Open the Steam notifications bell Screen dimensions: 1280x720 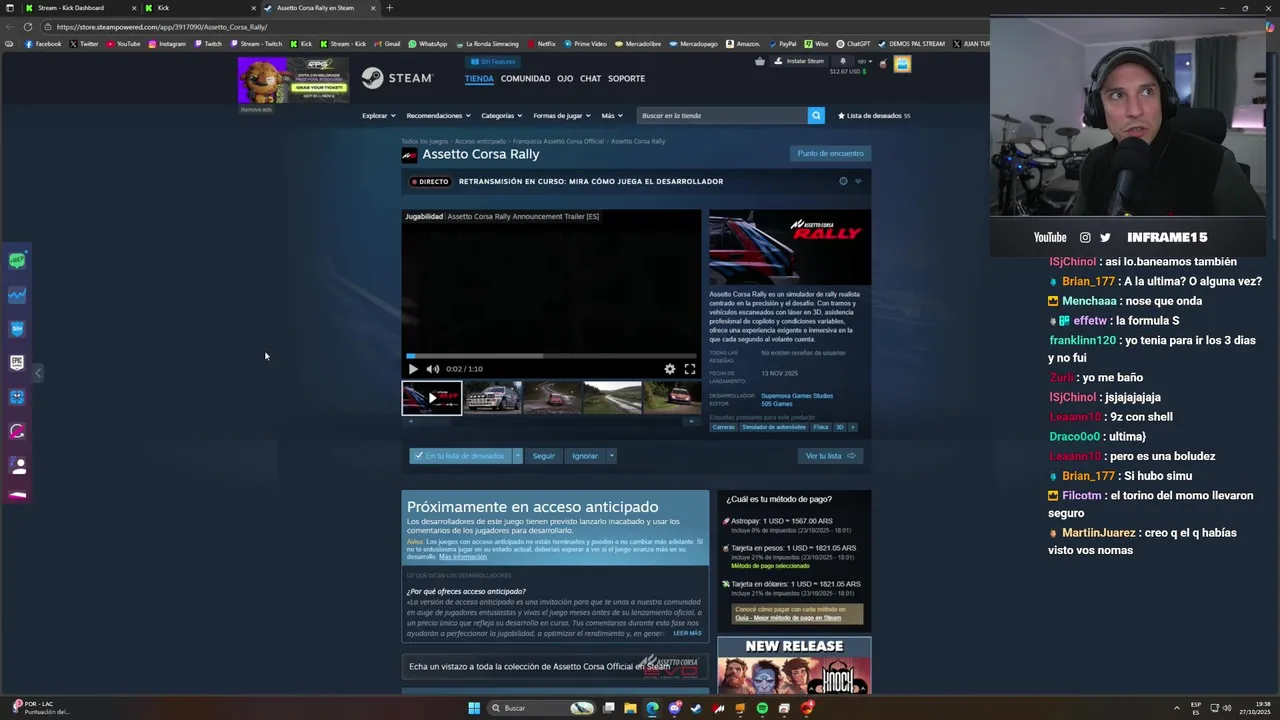click(x=843, y=61)
